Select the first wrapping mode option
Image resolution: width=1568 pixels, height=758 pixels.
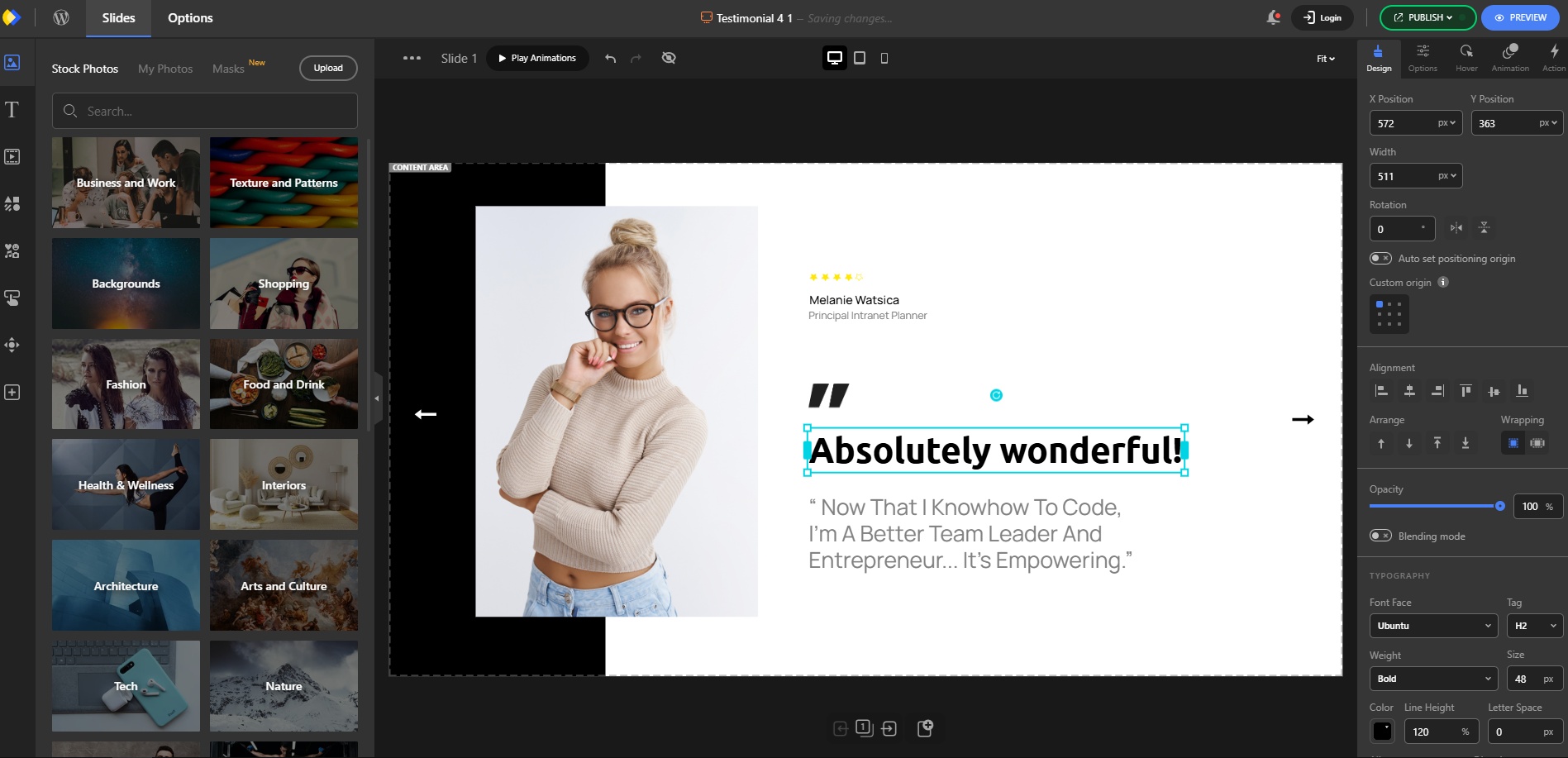click(x=1513, y=443)
